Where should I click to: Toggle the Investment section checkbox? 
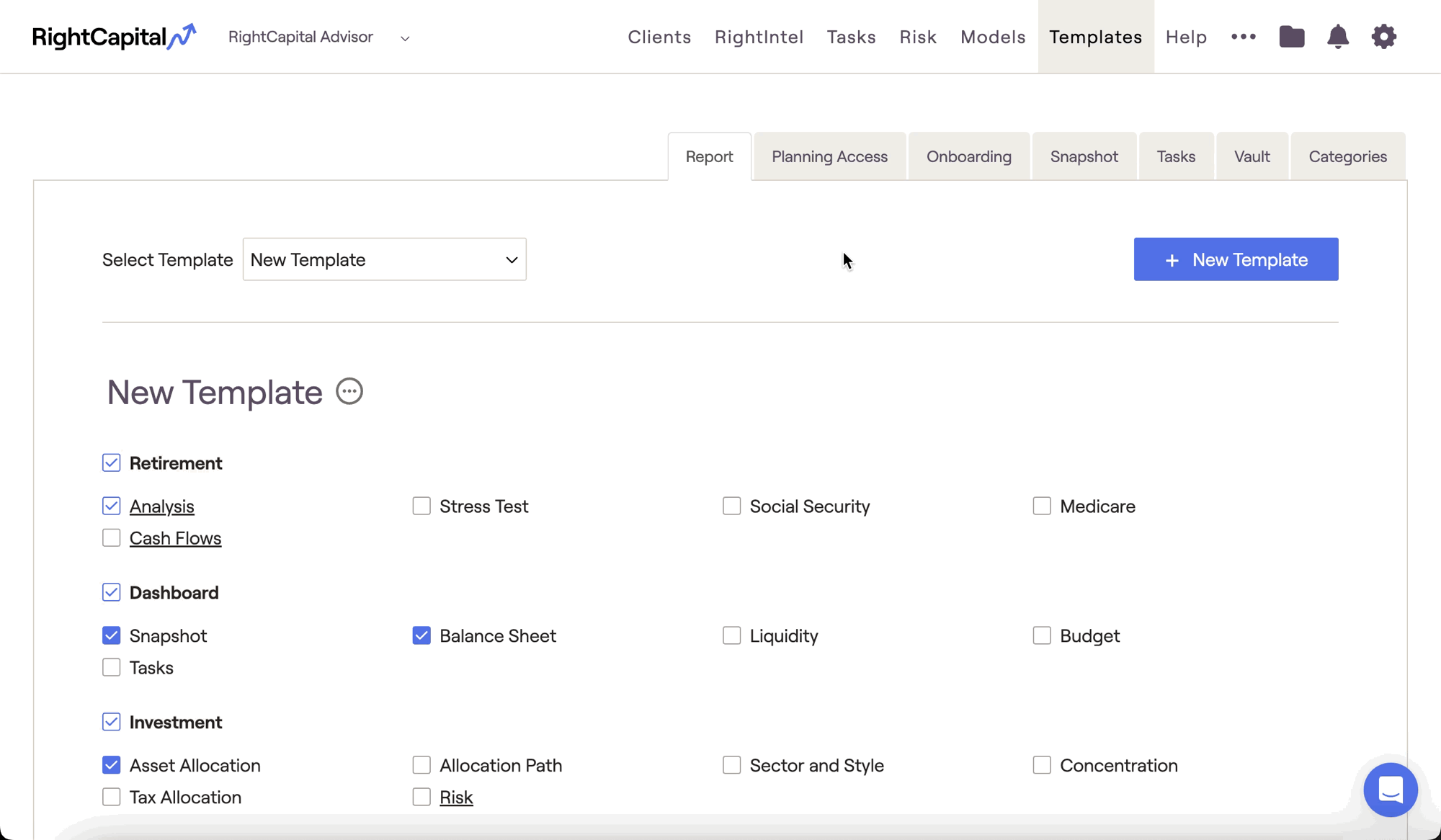(x=111, y=722)
